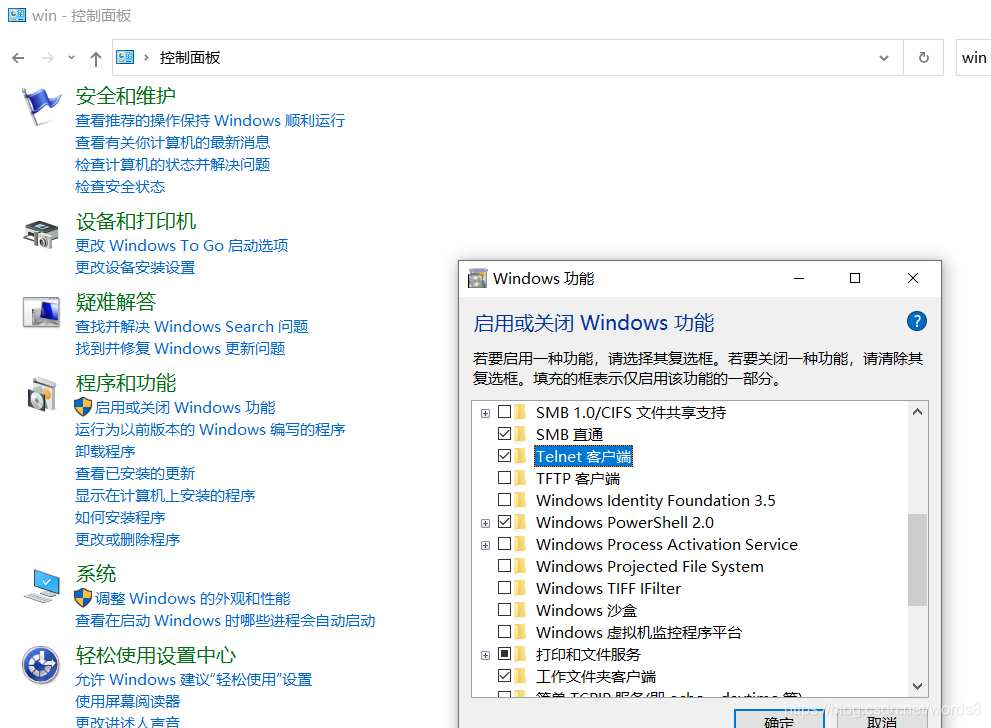
Task: Open the 系统 heading link
Action: [x=95, y=574]
